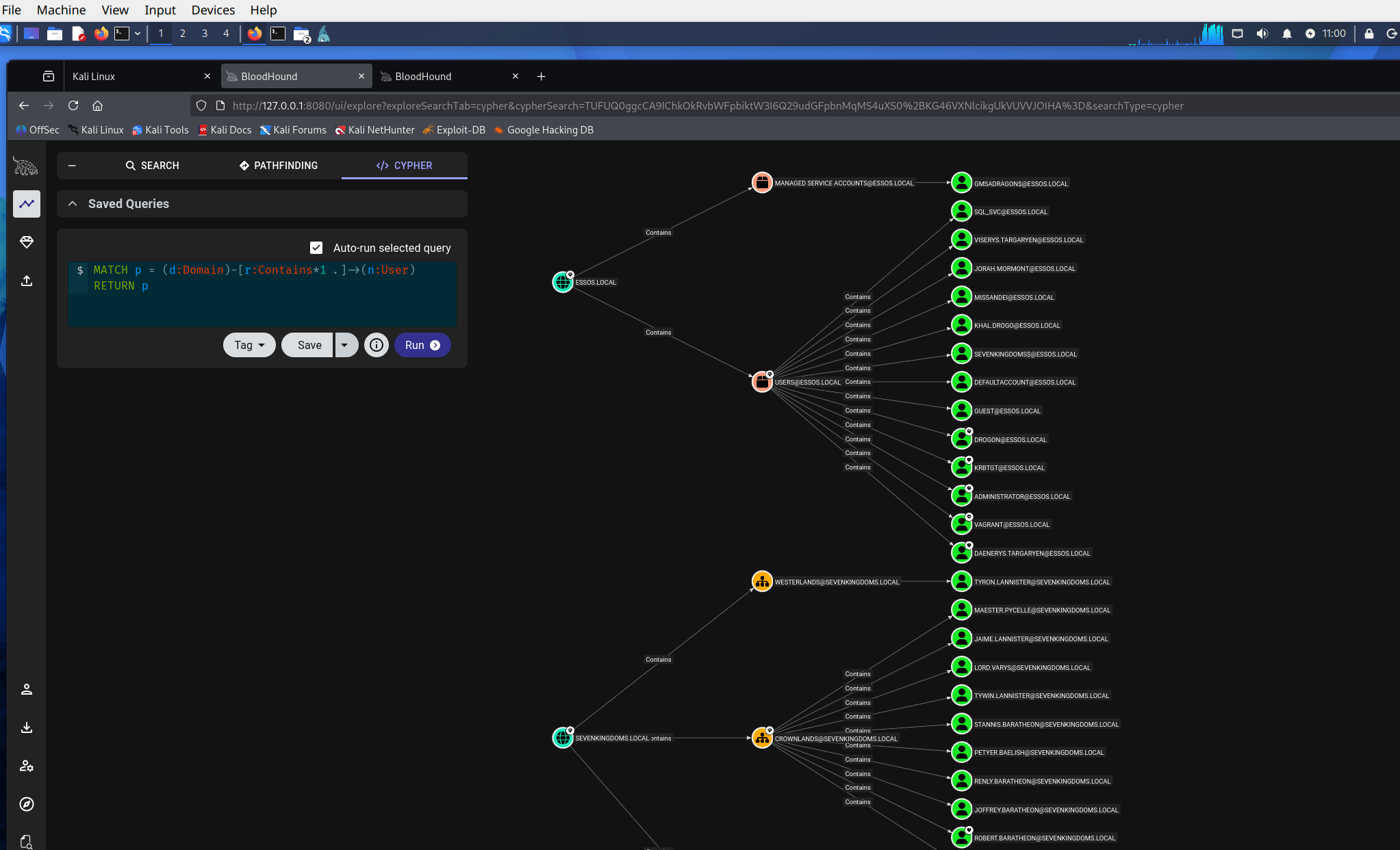
Task: Click the download collectors sidebar icon
Action: point(27,727)
